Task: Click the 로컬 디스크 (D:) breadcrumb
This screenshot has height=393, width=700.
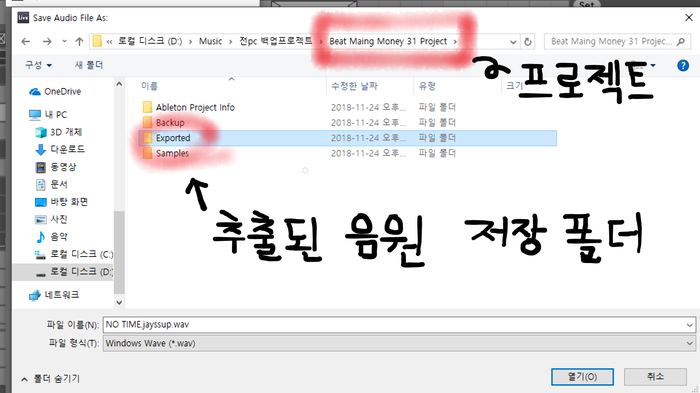Action: pyautogui.click(x=150, y=42)
